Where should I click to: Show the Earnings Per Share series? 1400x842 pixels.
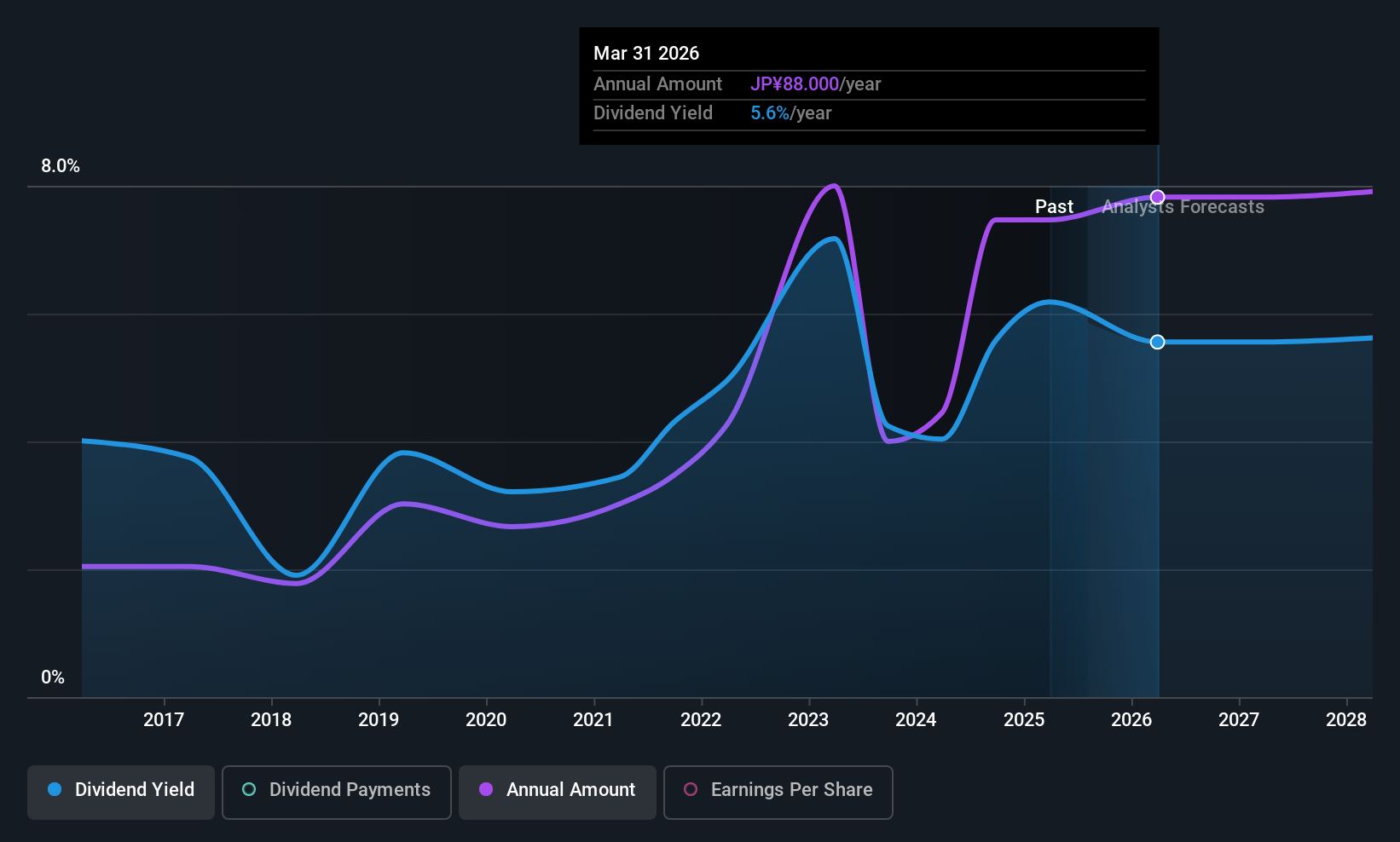(x=778, y=790)
